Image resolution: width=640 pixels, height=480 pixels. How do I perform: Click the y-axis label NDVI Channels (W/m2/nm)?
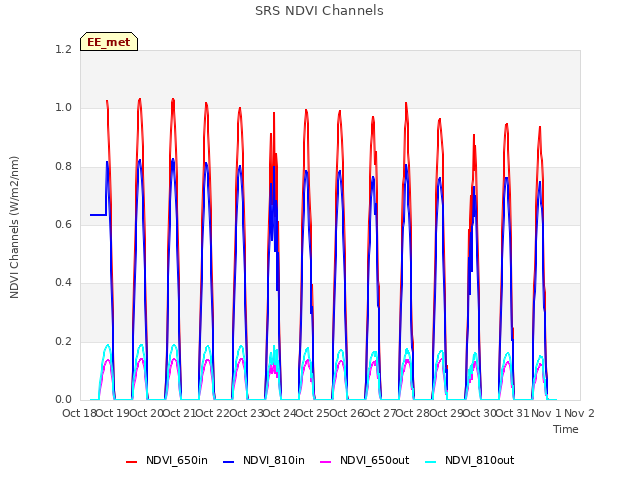(14, 227)
